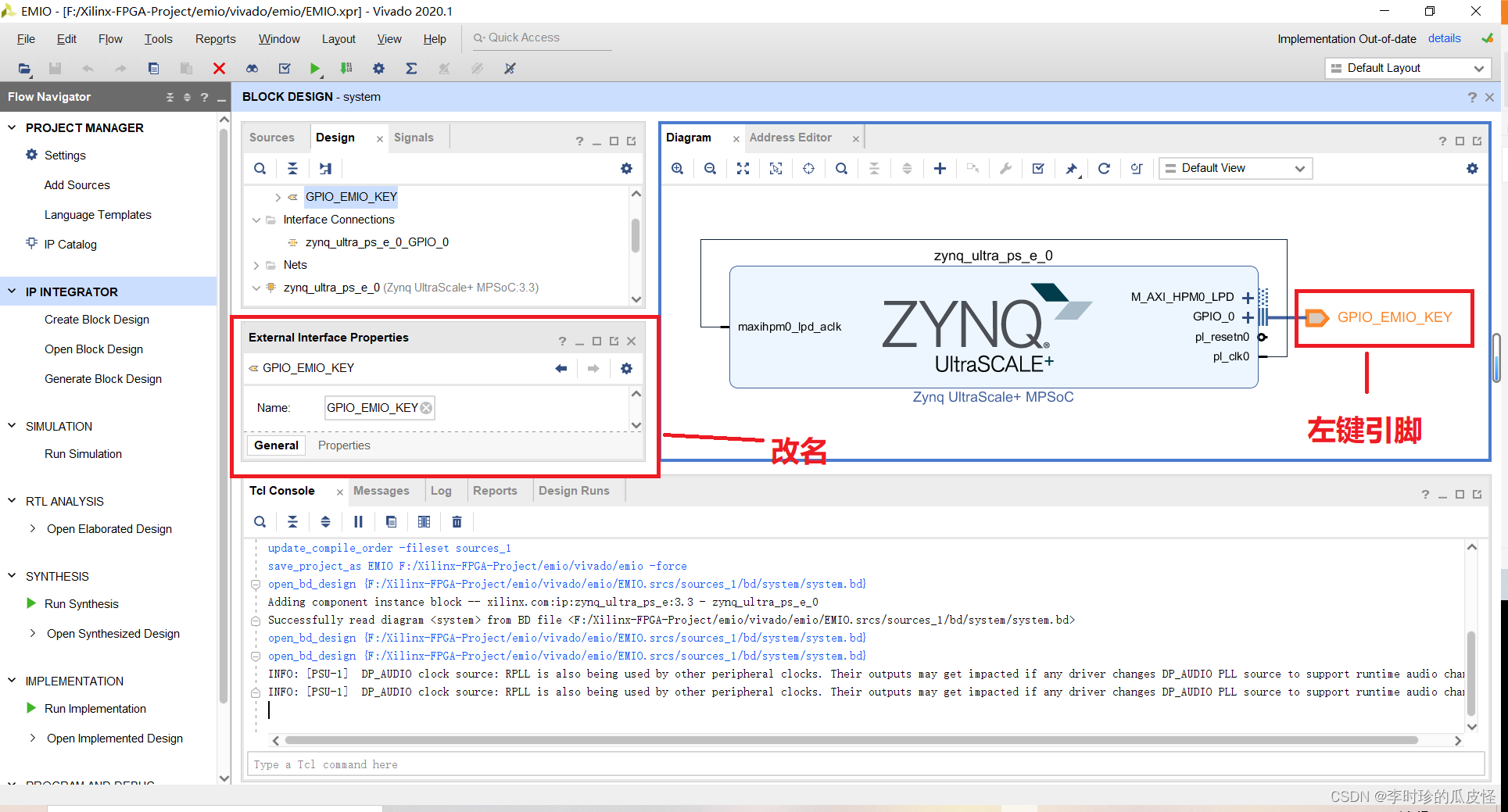Click the customize block wrench icon
This screenshot has width=1508, height=812.
click(x=1005, y=168)
